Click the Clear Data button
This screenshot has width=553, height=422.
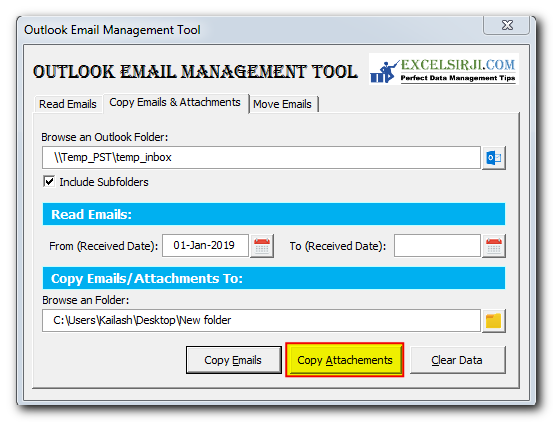(457, 360)
